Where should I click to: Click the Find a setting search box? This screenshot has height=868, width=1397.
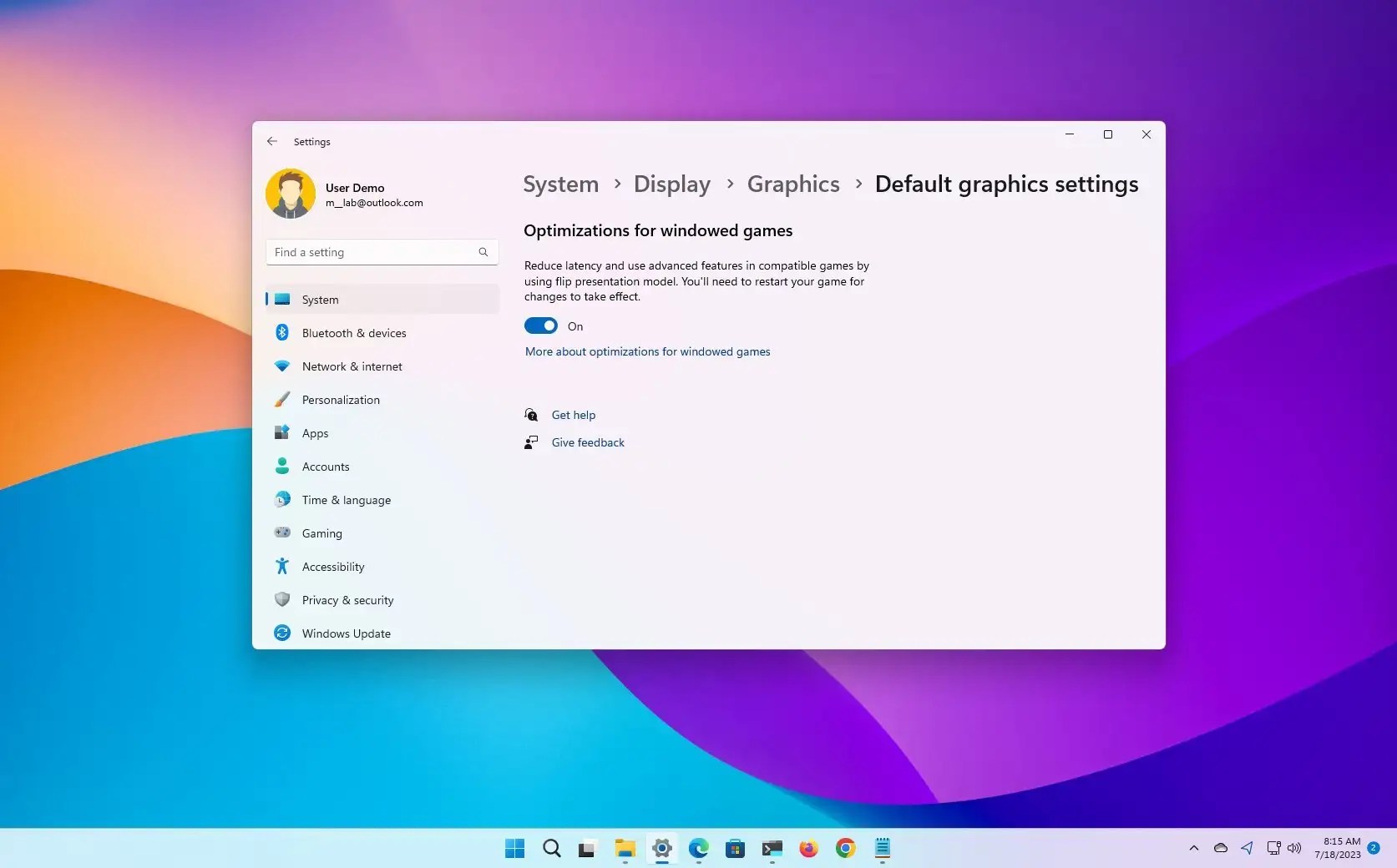coord(376,251)
